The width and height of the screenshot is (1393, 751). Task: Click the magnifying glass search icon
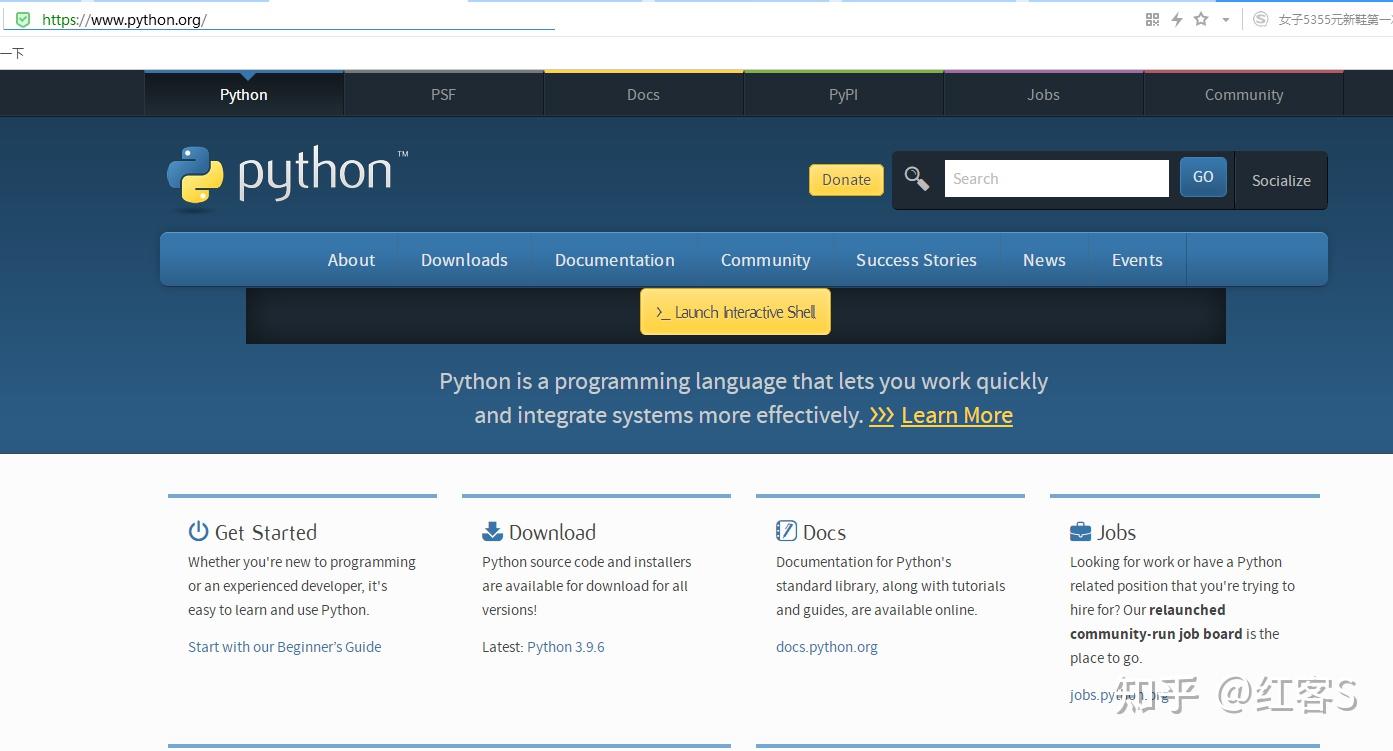[916, 179]
